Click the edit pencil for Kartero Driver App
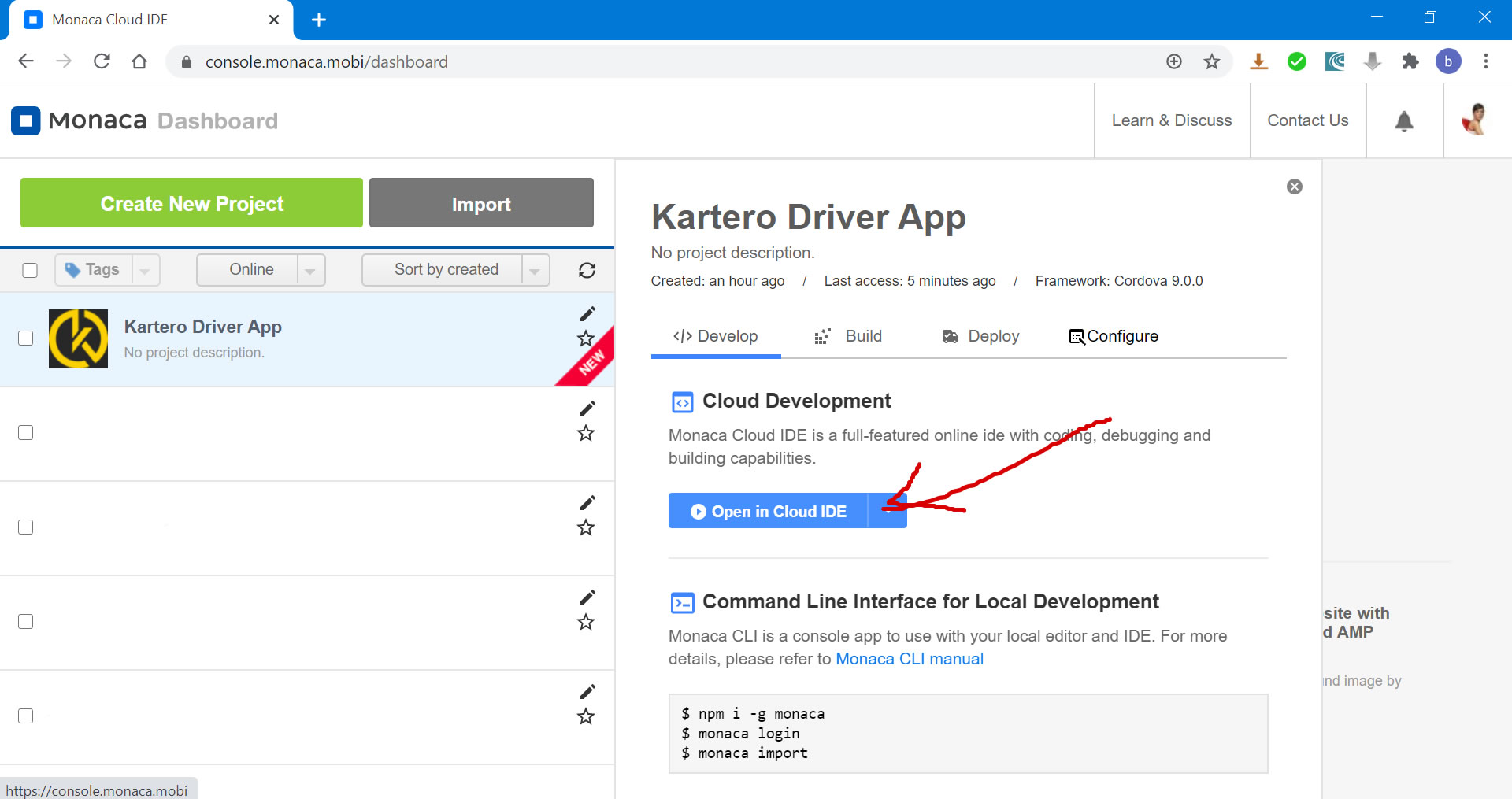The image size is (1512, 799). [587, 314]
